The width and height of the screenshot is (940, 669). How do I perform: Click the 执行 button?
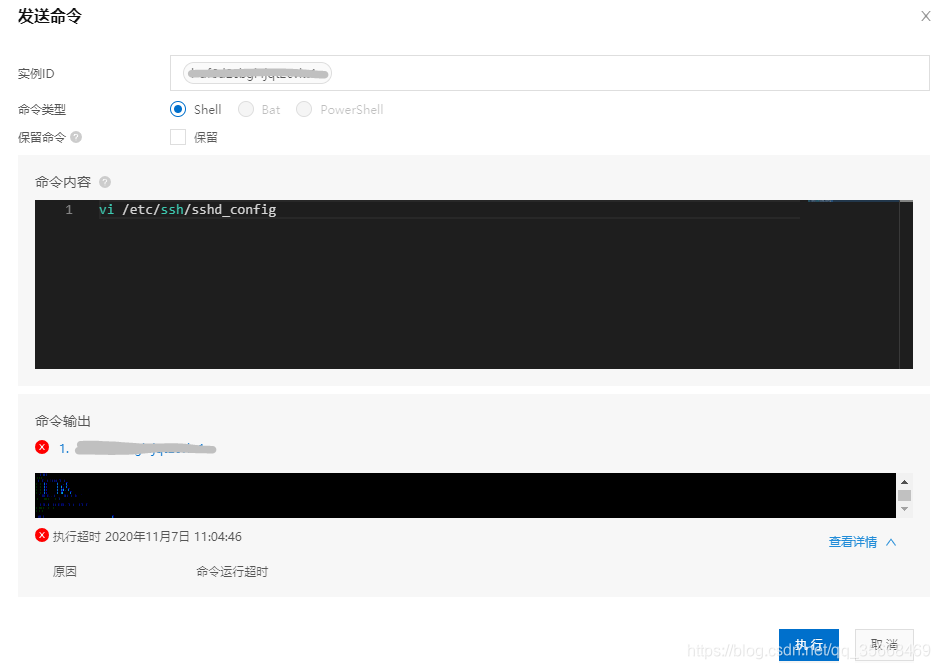point(809,644)
